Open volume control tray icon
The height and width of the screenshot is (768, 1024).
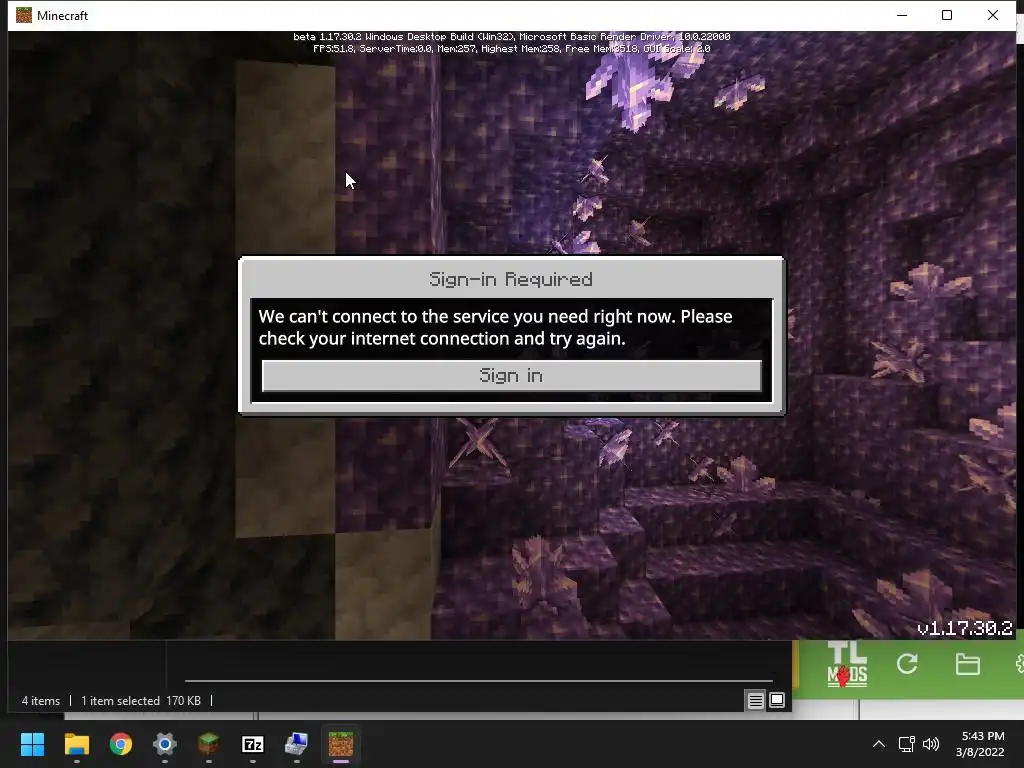[931, 744]
